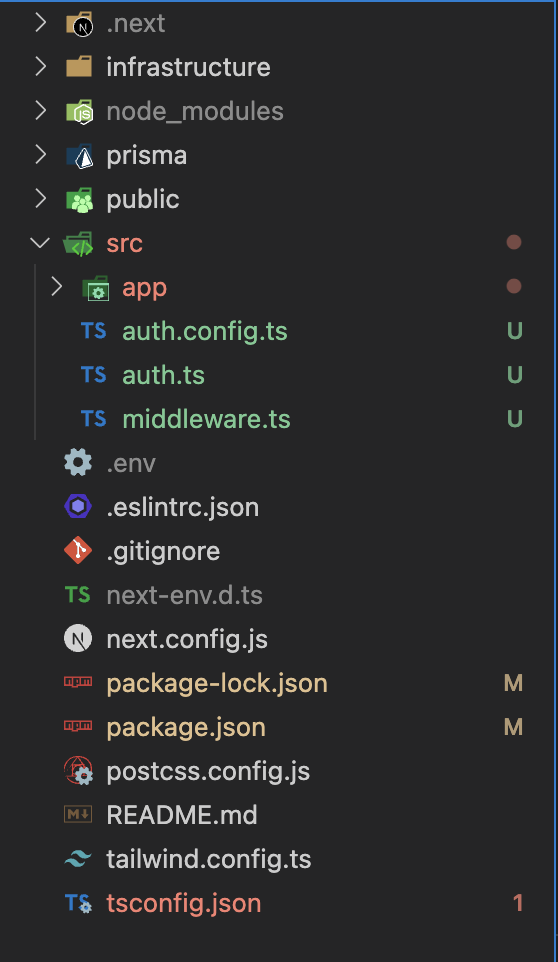This screenshot has height=962, width=558.
Task: Click the ESLint icon beside .eslintrc.json
Action: click(78, 507)
